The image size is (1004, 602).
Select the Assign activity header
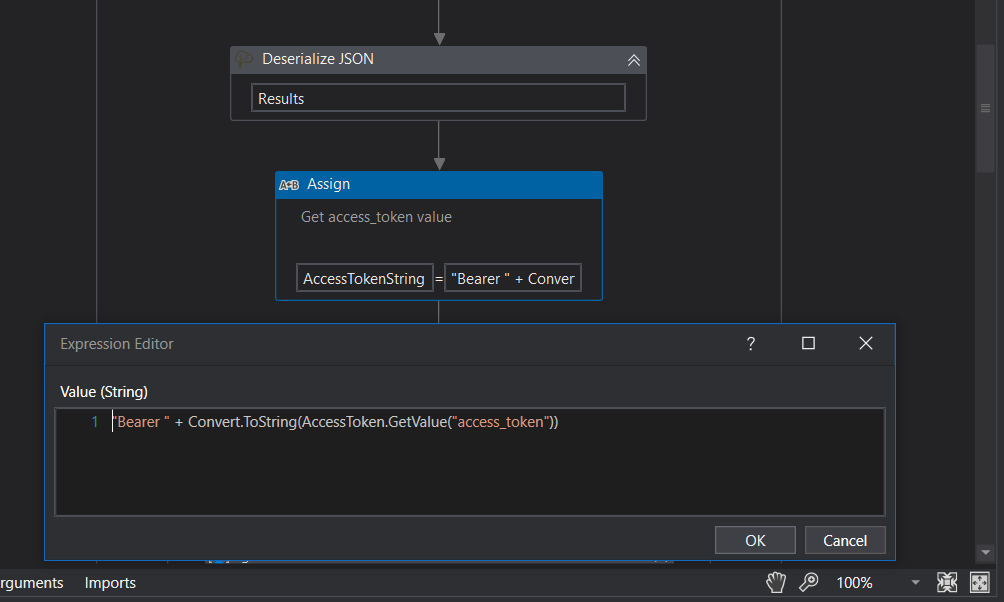click(439, 184)
